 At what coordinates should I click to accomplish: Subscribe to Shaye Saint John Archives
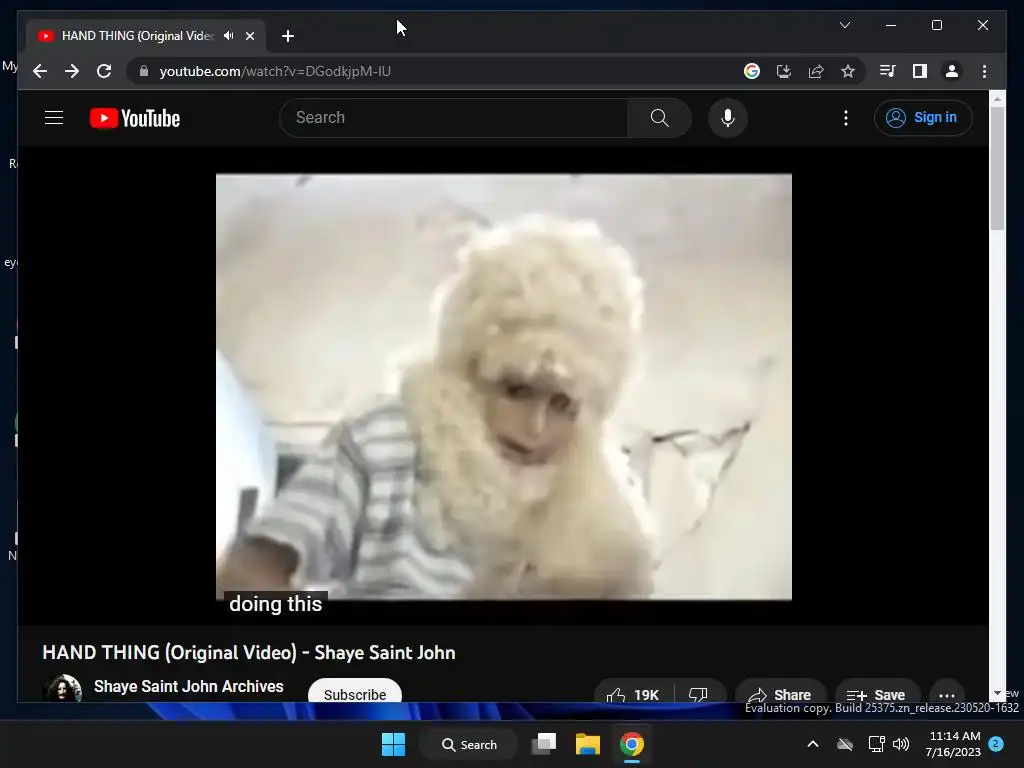pyautogui.click(x=355, y=692)
